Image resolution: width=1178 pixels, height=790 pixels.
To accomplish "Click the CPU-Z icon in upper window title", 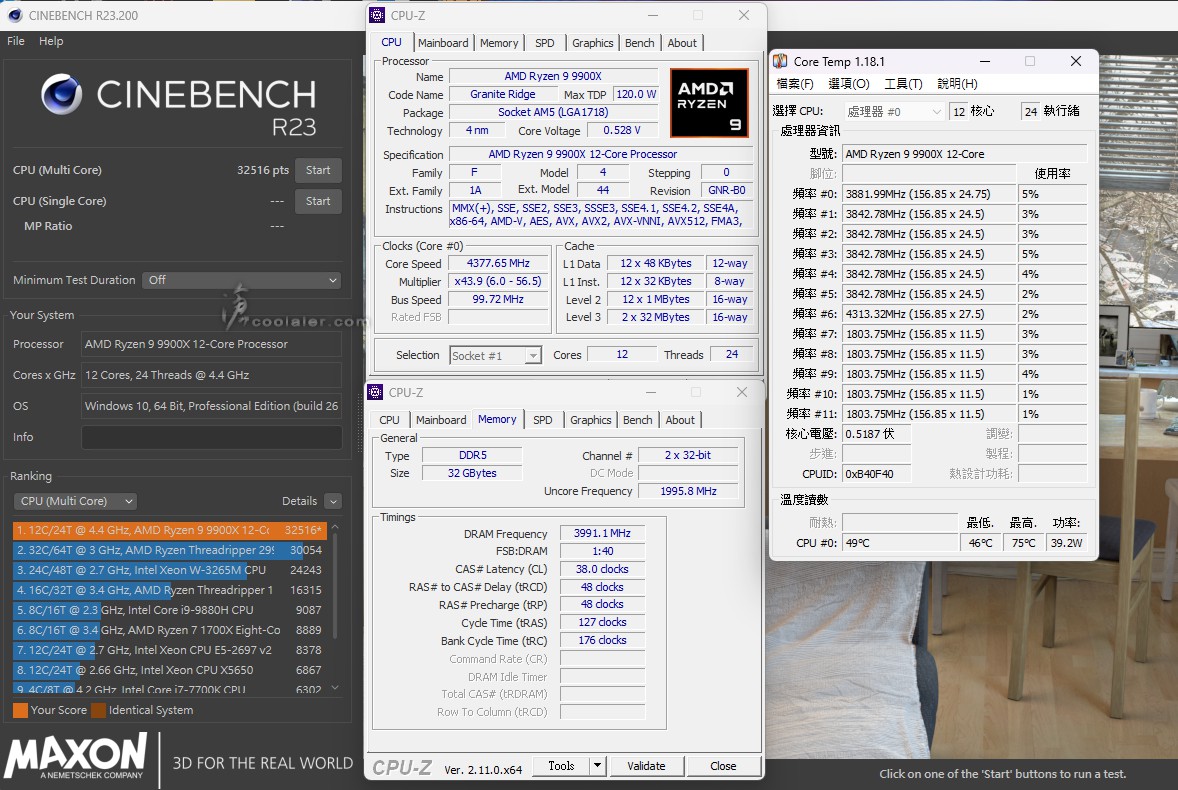I will click(377, 15).
